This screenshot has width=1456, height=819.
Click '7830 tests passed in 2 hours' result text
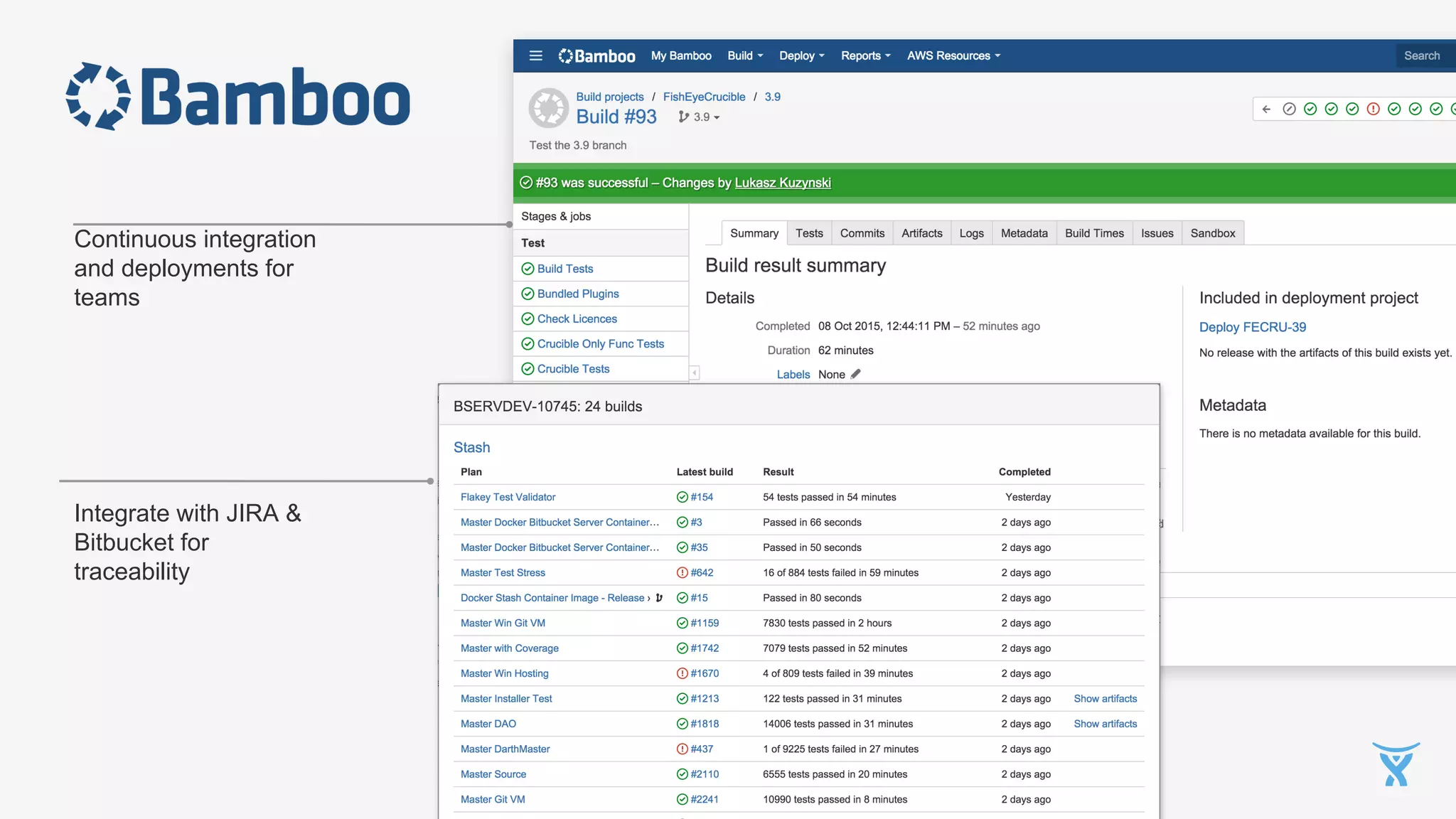click(827, 623)
